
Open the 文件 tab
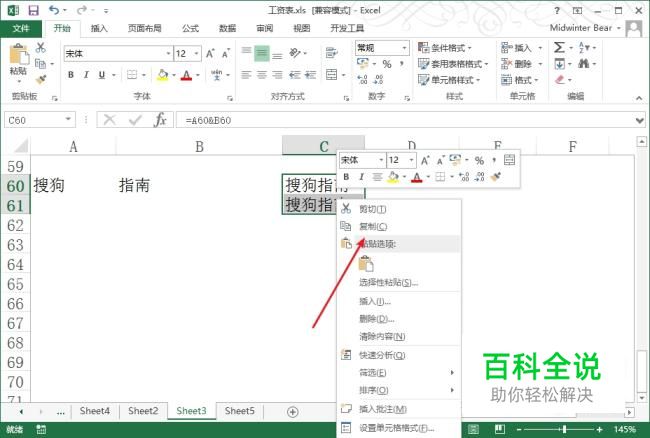[x=21, y=28]
